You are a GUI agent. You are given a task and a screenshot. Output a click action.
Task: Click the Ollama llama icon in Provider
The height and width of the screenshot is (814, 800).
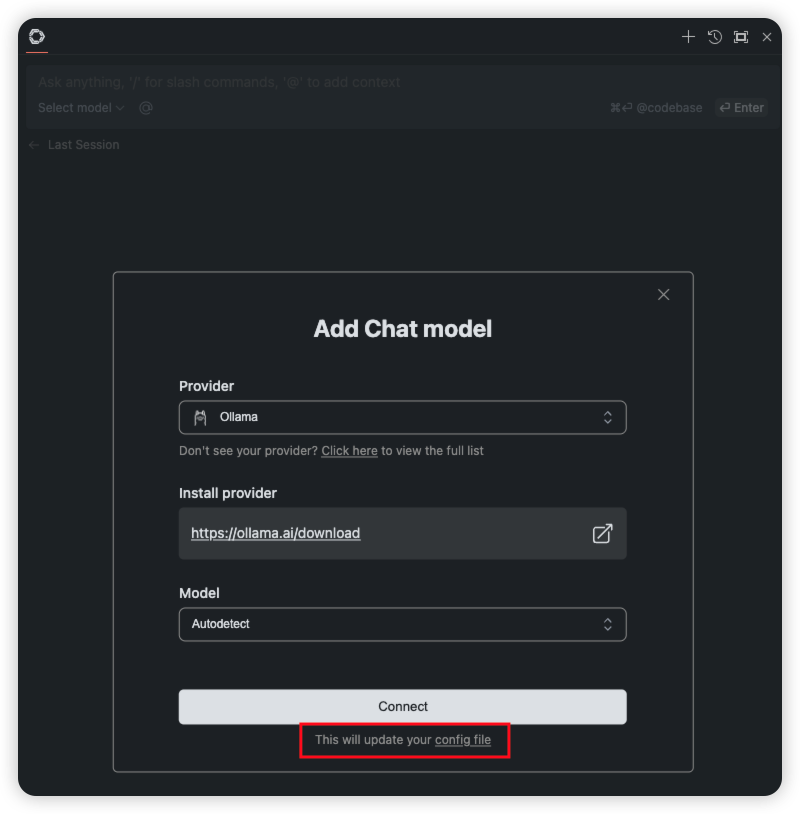pos(200,417)
